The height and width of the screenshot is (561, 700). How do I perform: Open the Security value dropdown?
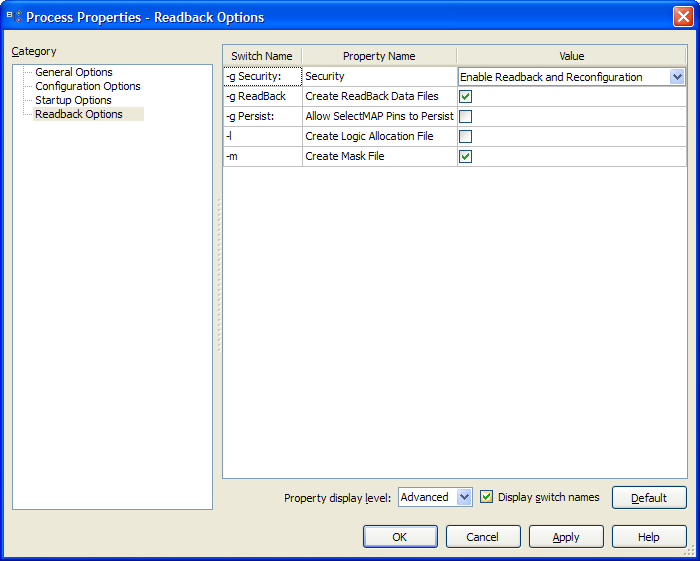coord(677,77)
